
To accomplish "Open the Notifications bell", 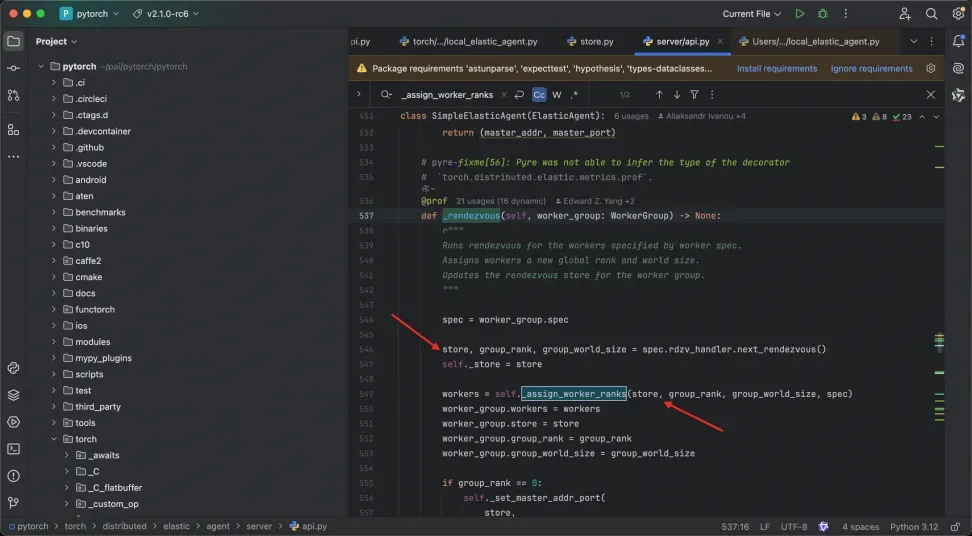I will point(958,42).
